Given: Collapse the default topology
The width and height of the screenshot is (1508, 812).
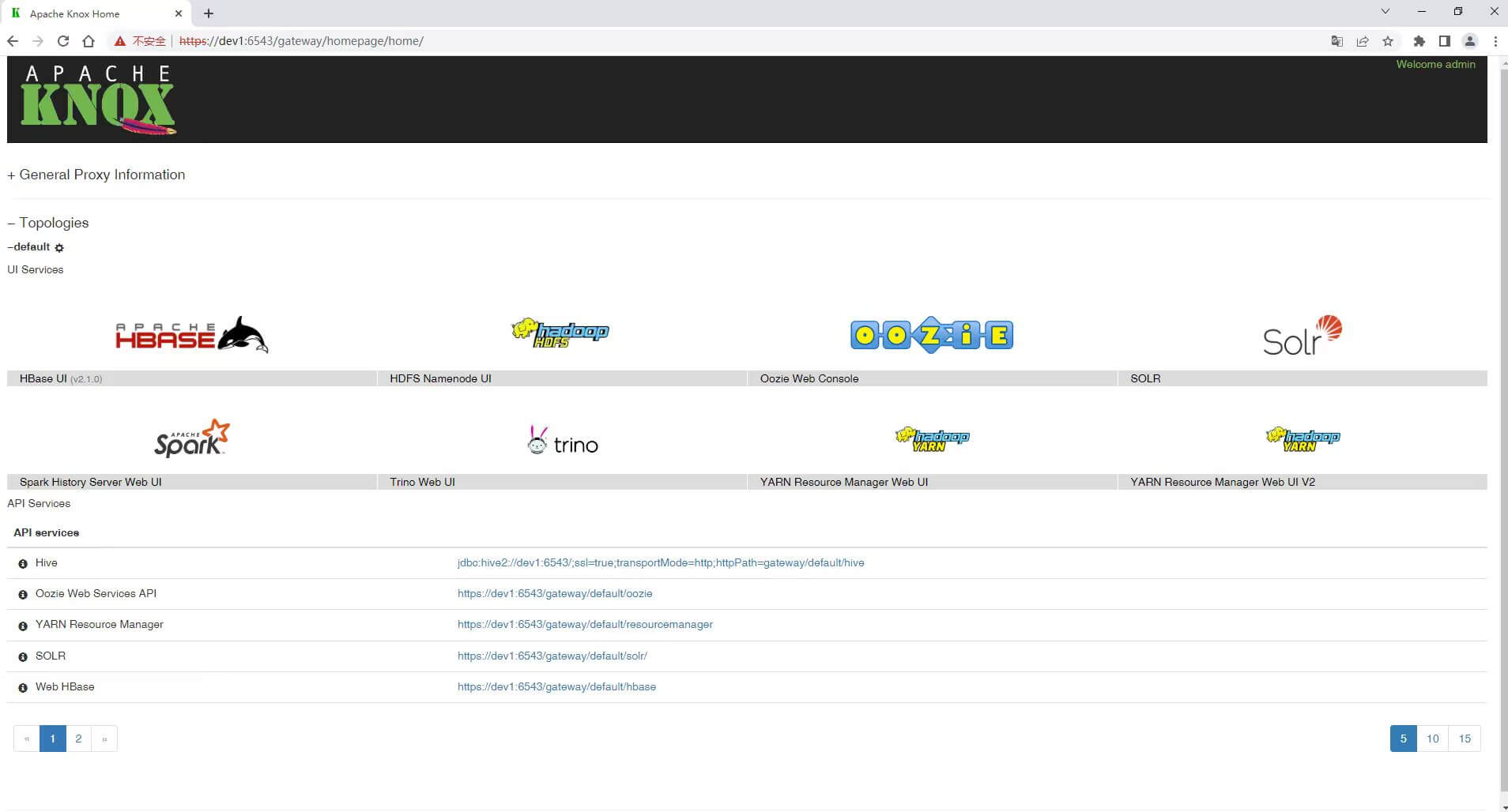Looking at the screenshot, I should click(x=28, y=247).
